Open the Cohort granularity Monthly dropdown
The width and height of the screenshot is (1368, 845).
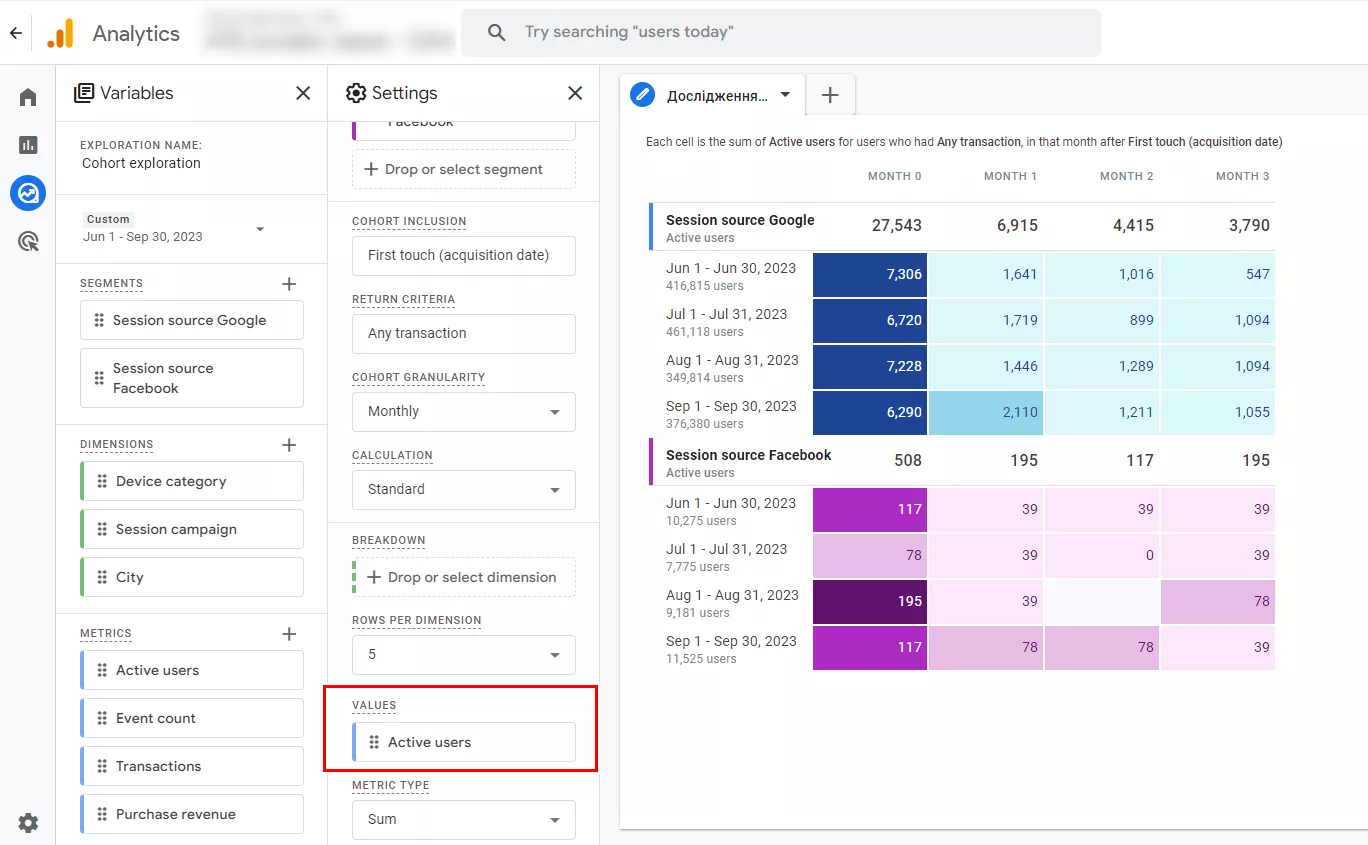(x=464, y=412)
